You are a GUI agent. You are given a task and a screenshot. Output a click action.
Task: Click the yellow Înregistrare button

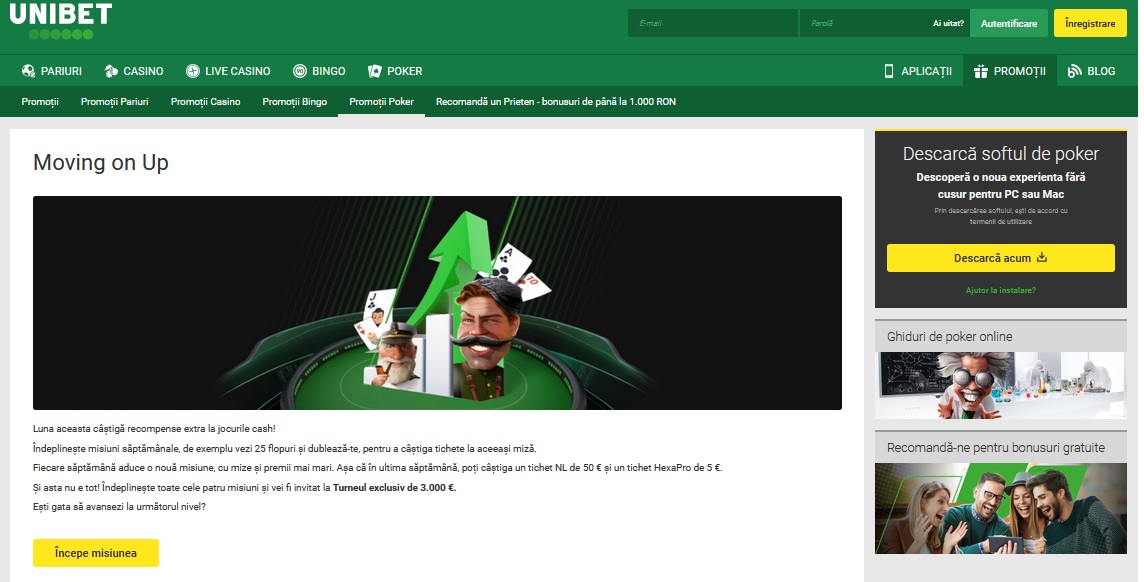(1090, 23)
